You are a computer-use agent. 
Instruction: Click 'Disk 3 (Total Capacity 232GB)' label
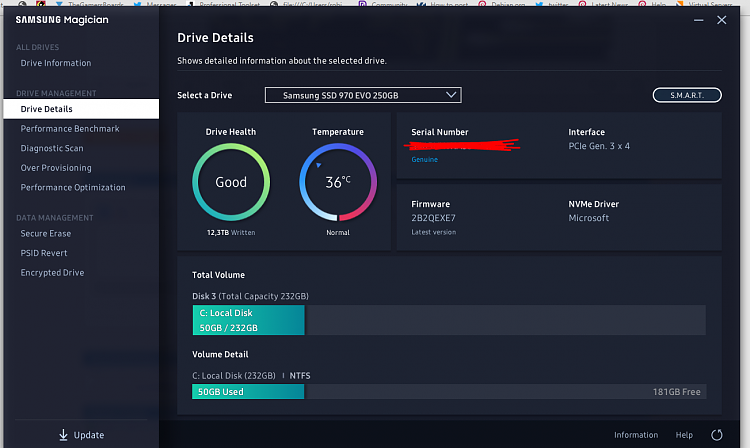(x=250, y=296)
